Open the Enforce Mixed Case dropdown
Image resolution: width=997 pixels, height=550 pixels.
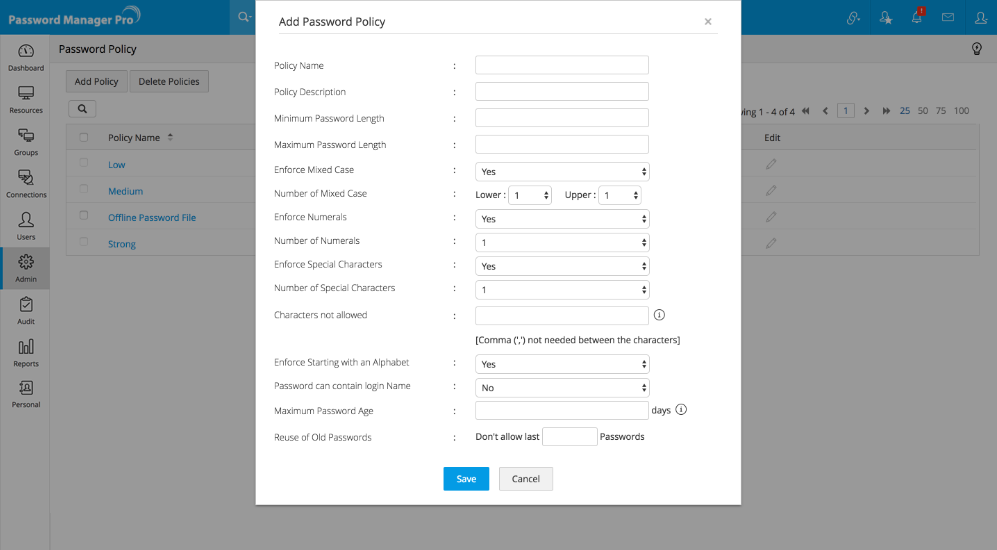[x=562, y=171]
